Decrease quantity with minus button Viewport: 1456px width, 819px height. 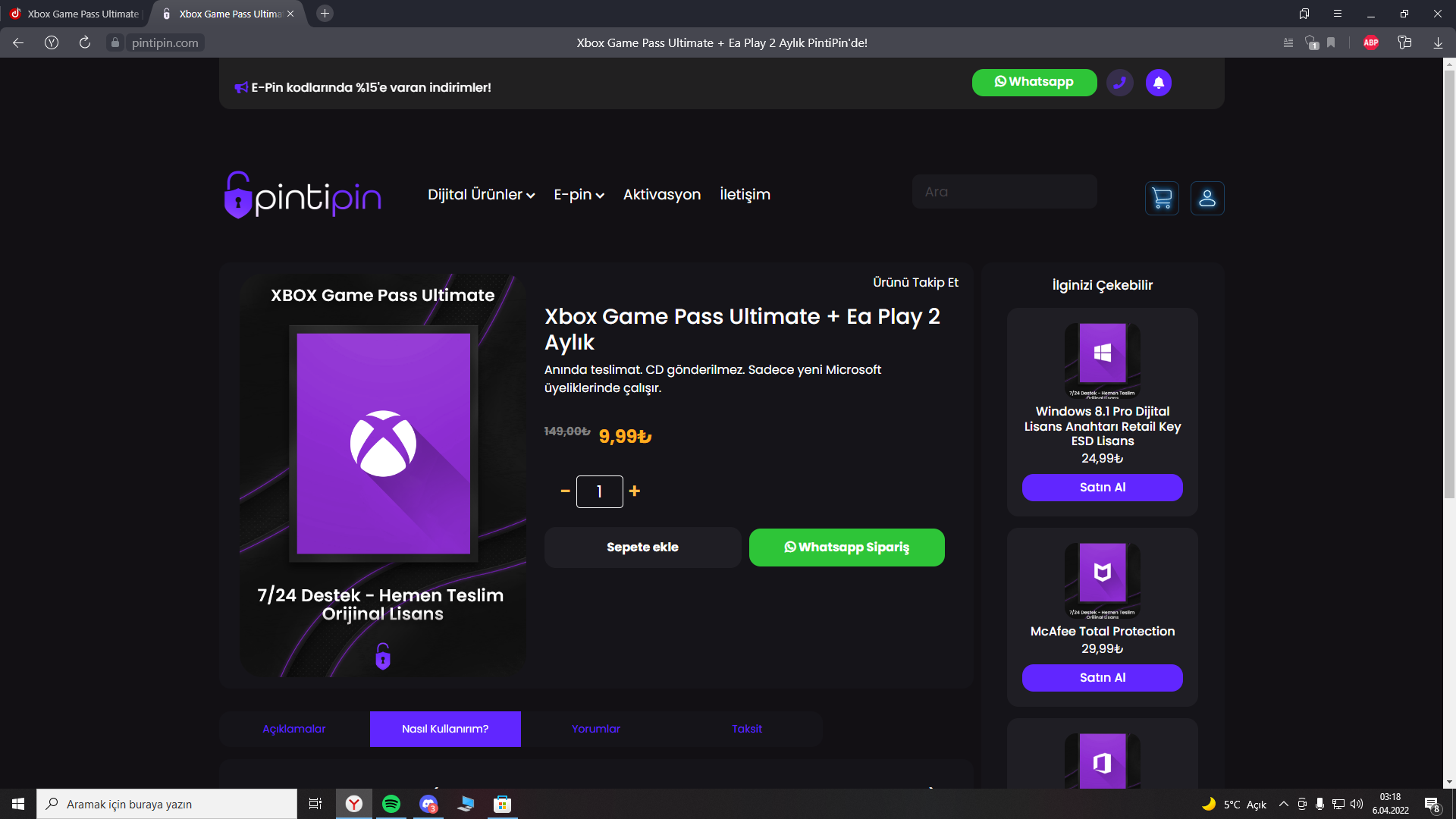tap(565, 491)
